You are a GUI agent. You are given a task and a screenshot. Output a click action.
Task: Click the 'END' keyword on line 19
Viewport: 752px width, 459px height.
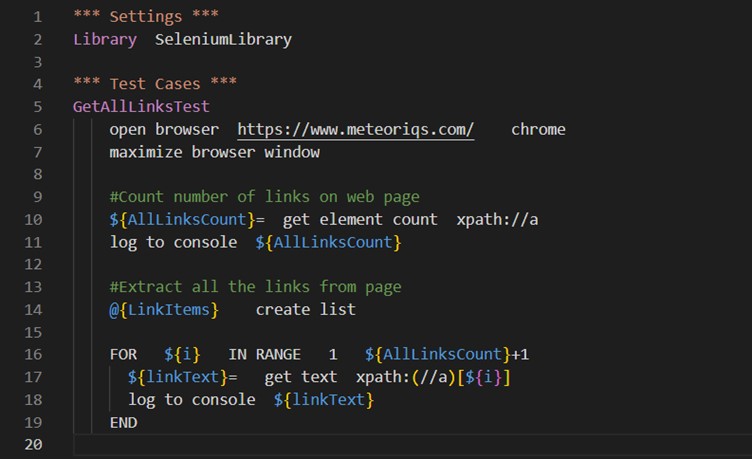tap(123, 423)
